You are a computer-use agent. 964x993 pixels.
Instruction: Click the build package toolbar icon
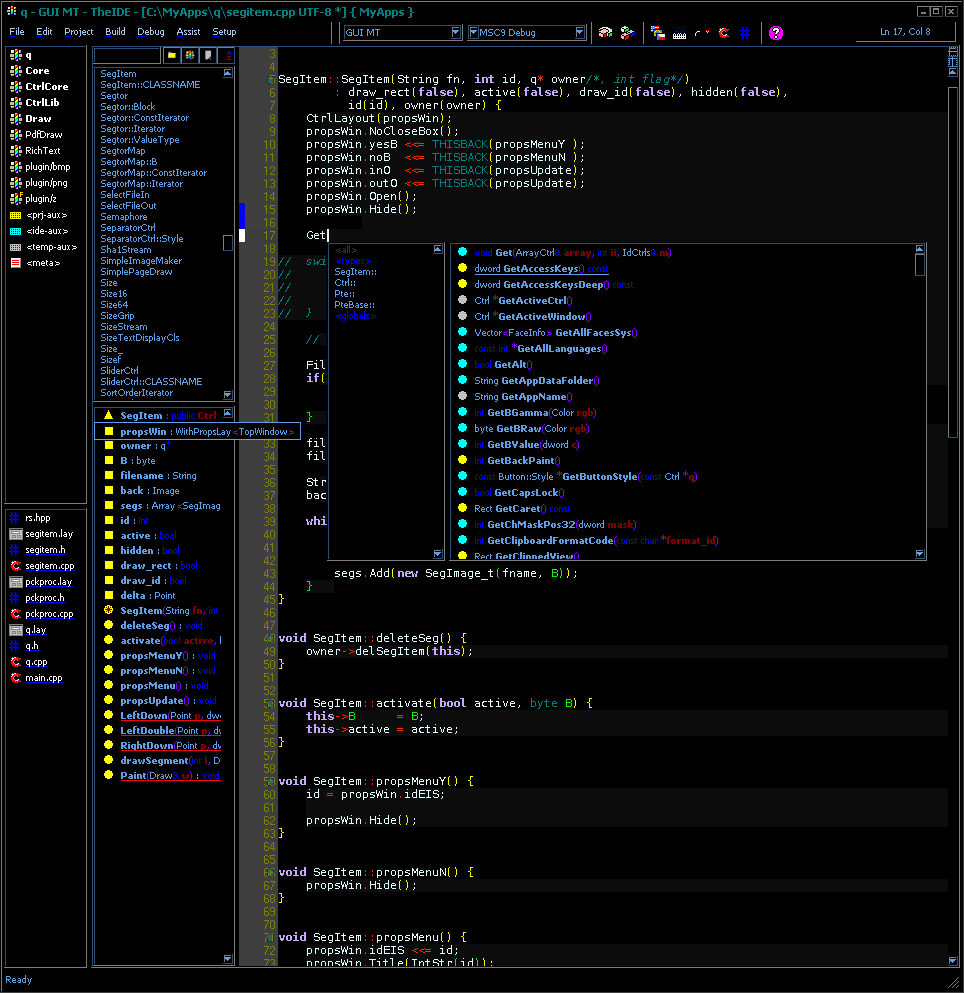click(605, 33)
